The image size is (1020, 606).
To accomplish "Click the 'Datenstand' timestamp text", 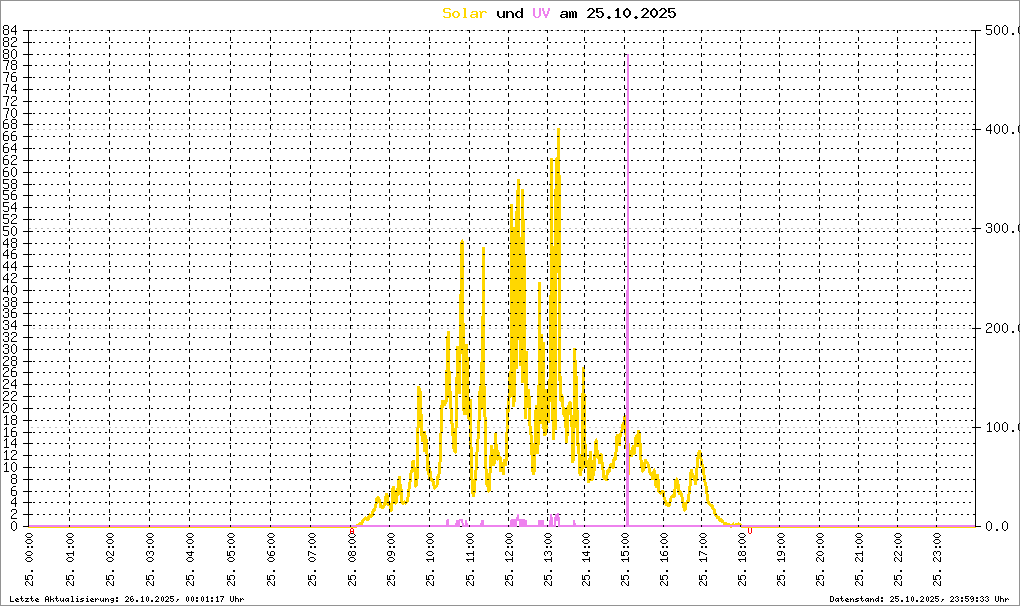I will (919, 599).
